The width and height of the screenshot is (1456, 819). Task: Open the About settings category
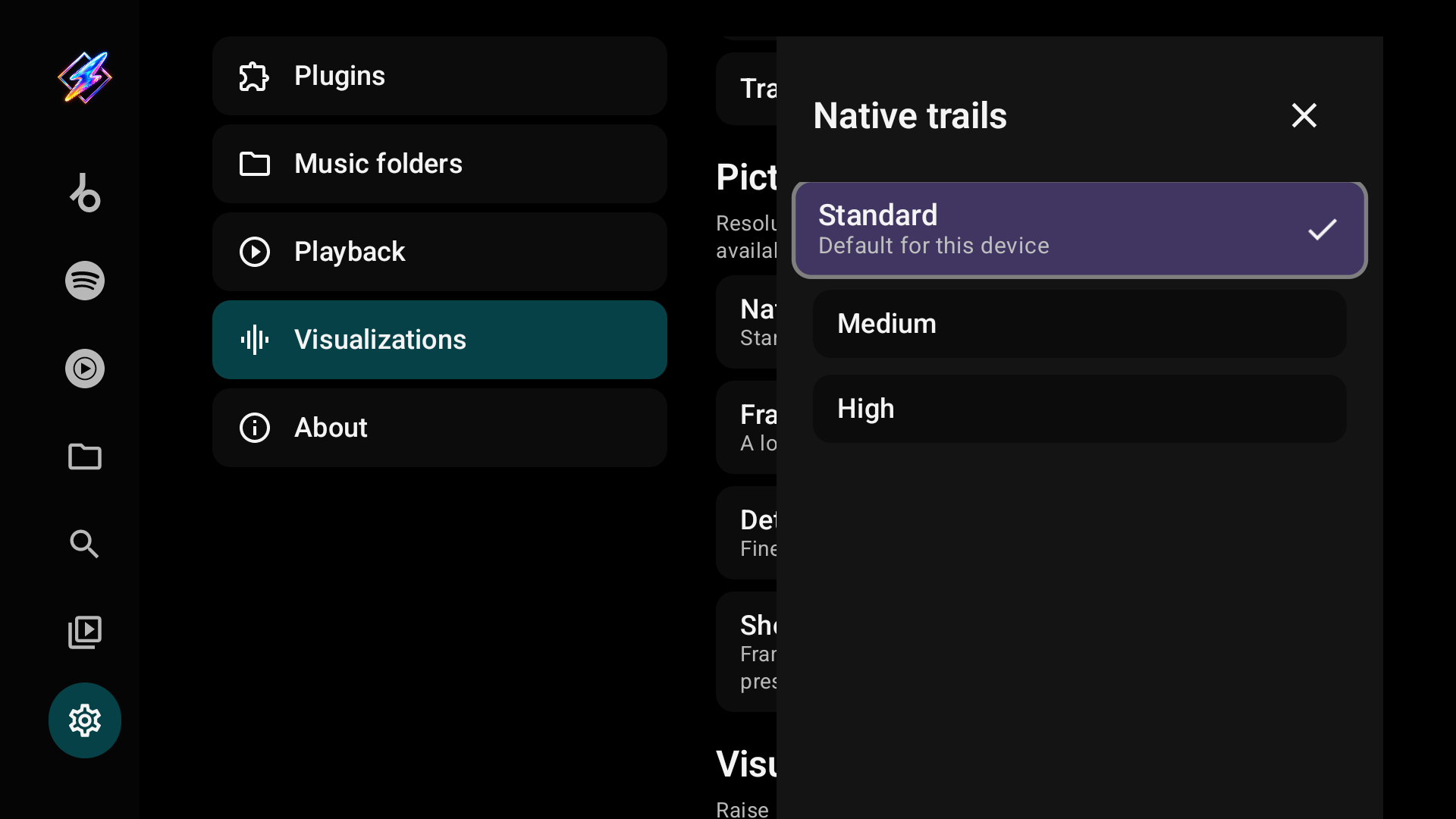440,428
